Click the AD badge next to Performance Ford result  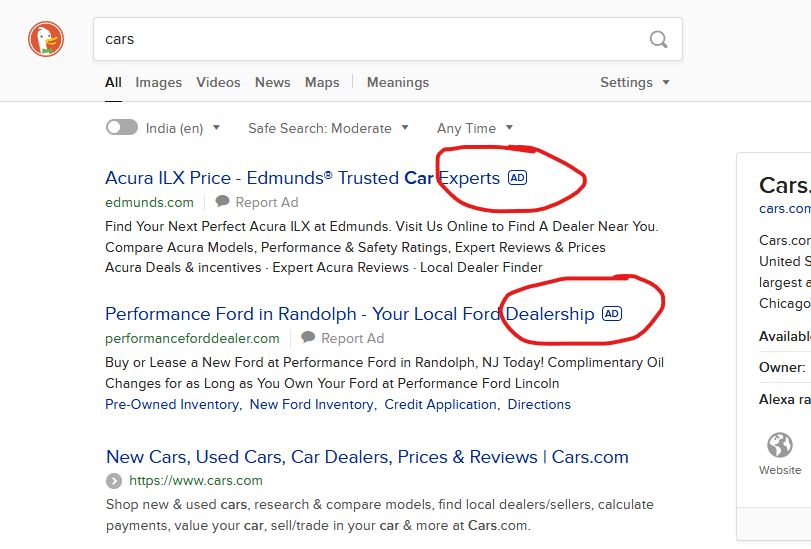pos(612,314)
